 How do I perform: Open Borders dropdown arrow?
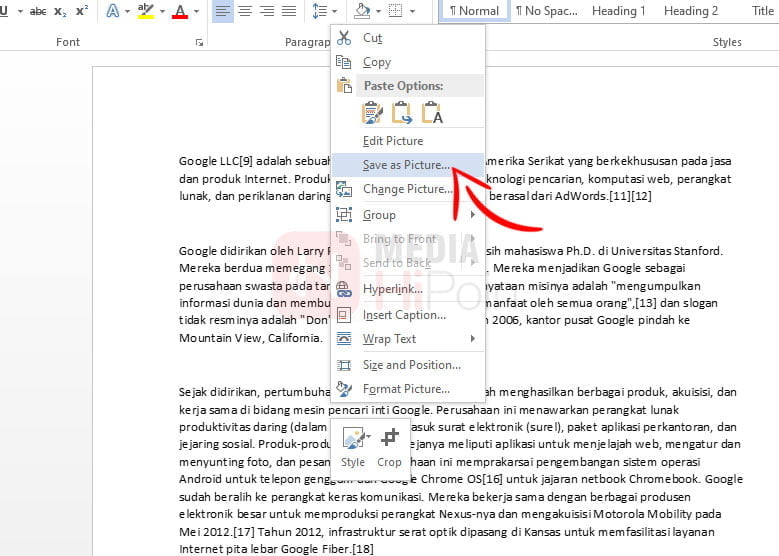coord(412,11)
